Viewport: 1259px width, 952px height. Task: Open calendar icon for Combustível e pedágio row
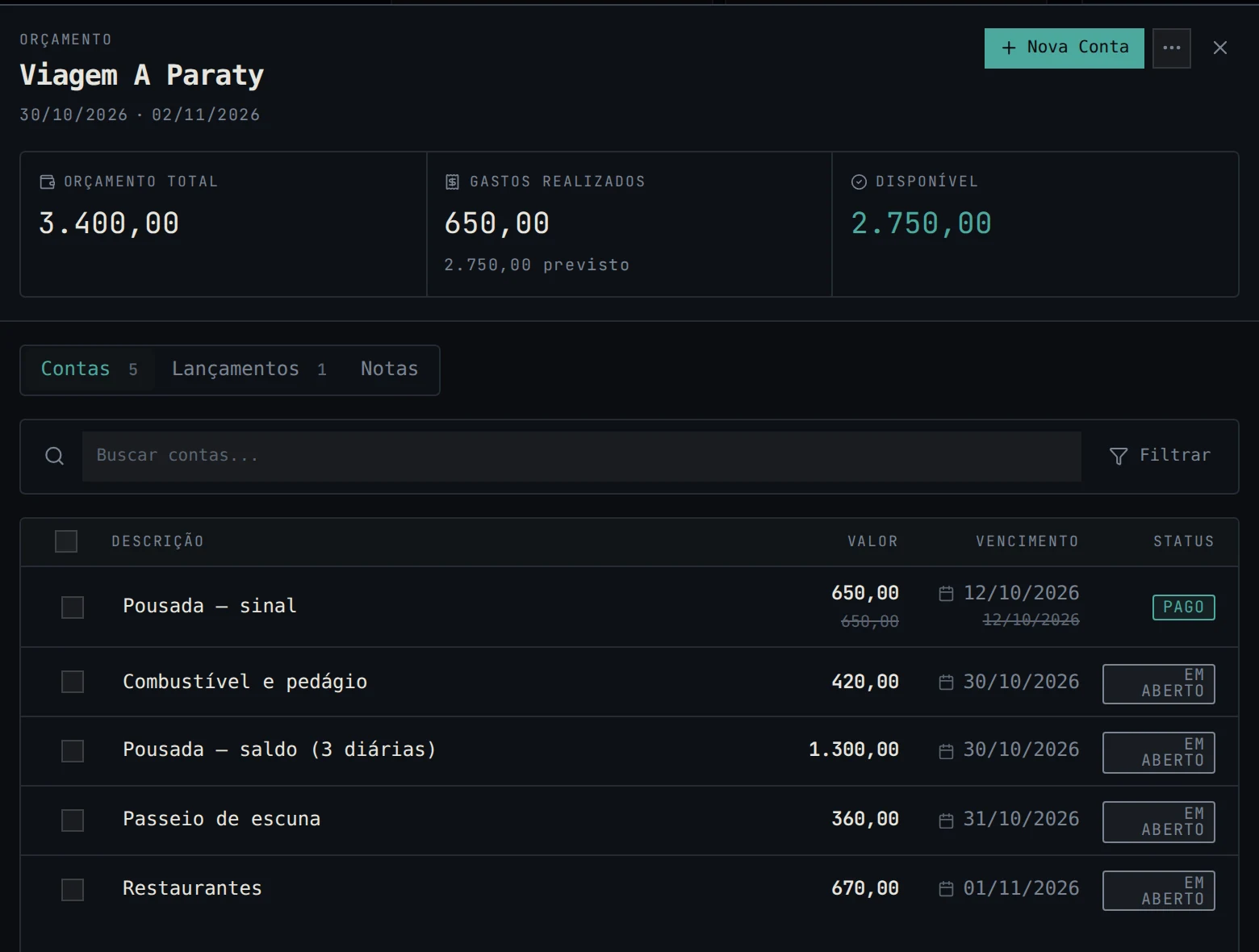coord(947,683)
